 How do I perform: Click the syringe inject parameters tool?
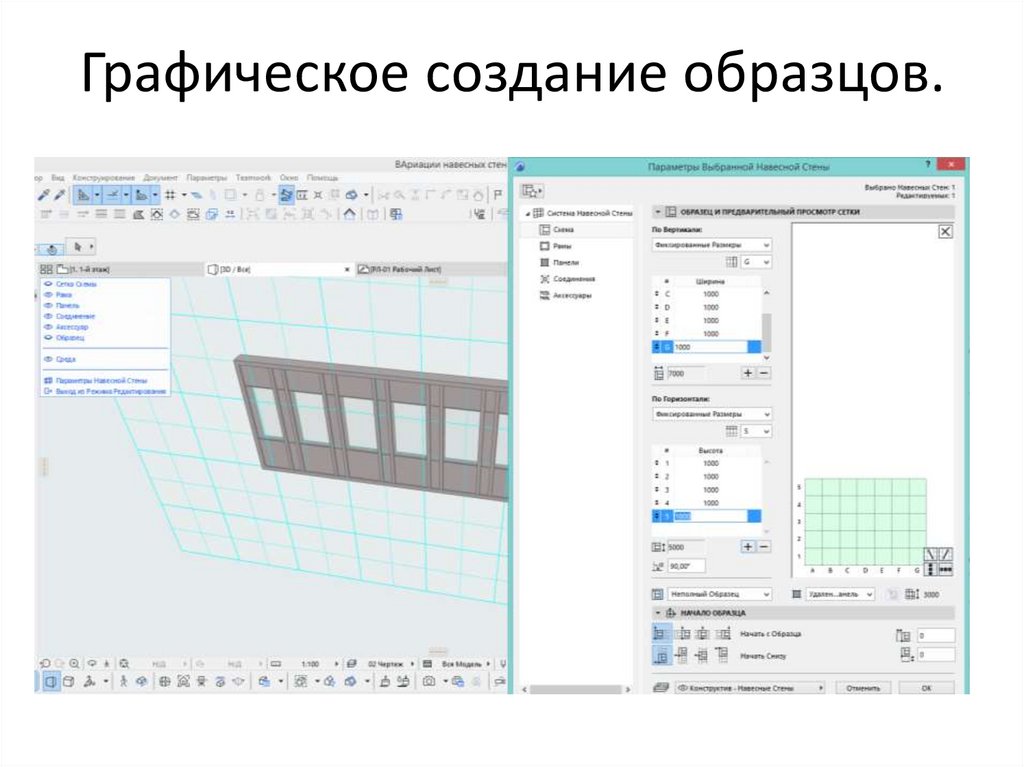[59, 195]
